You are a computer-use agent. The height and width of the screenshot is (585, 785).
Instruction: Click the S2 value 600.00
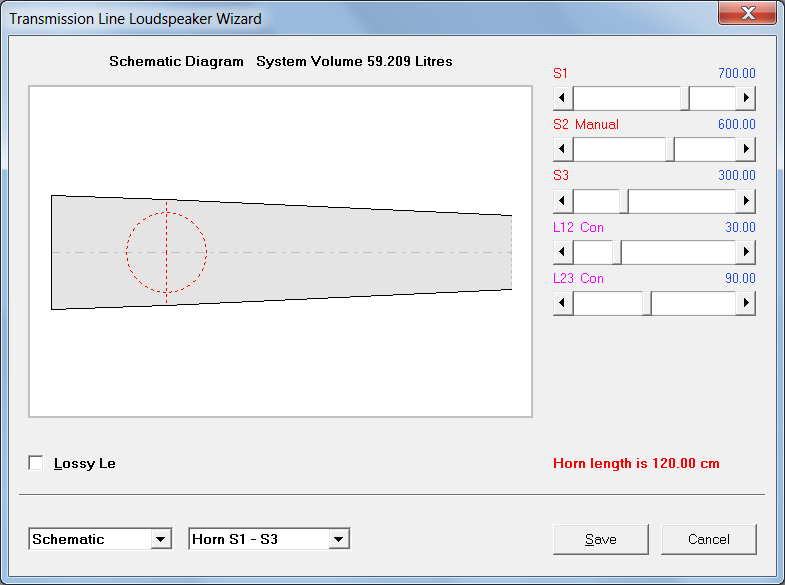click(x=736, y=125)
